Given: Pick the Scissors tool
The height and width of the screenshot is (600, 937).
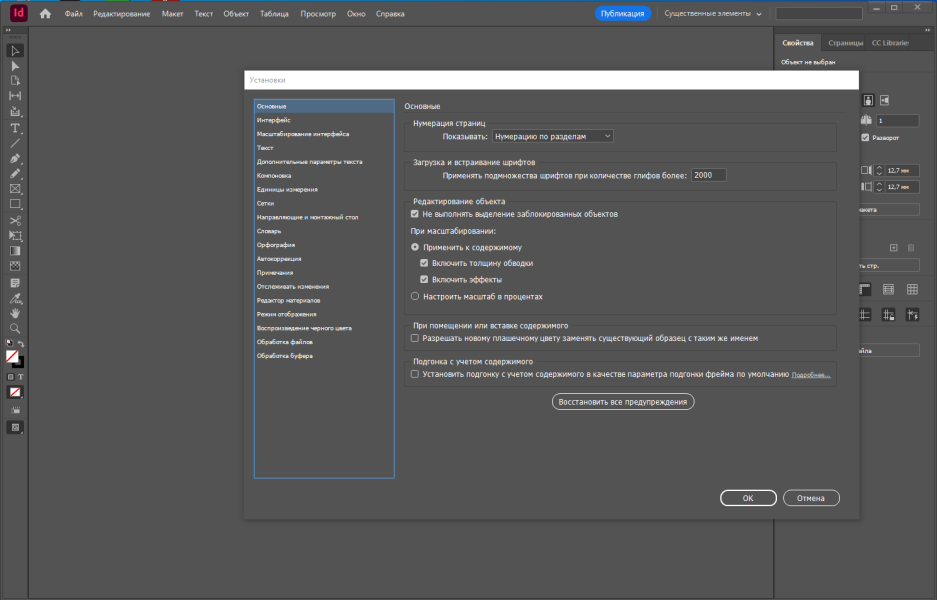Looking at the screenshot, I should [x=15, y=221].
